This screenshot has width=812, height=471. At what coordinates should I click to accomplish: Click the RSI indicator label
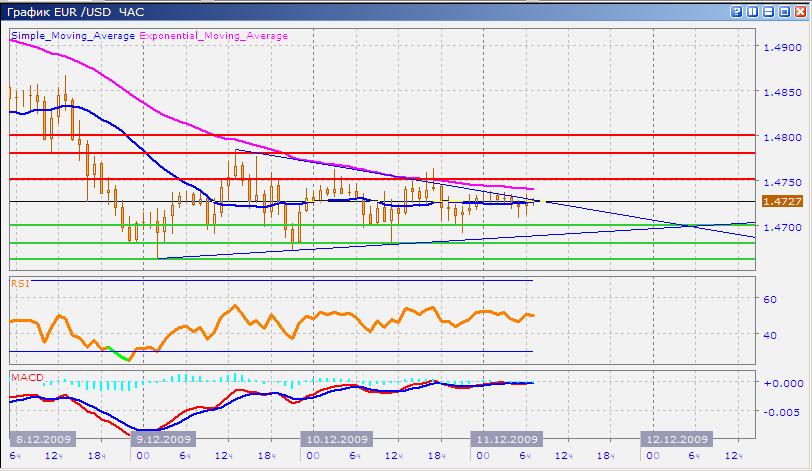point(20,283)
